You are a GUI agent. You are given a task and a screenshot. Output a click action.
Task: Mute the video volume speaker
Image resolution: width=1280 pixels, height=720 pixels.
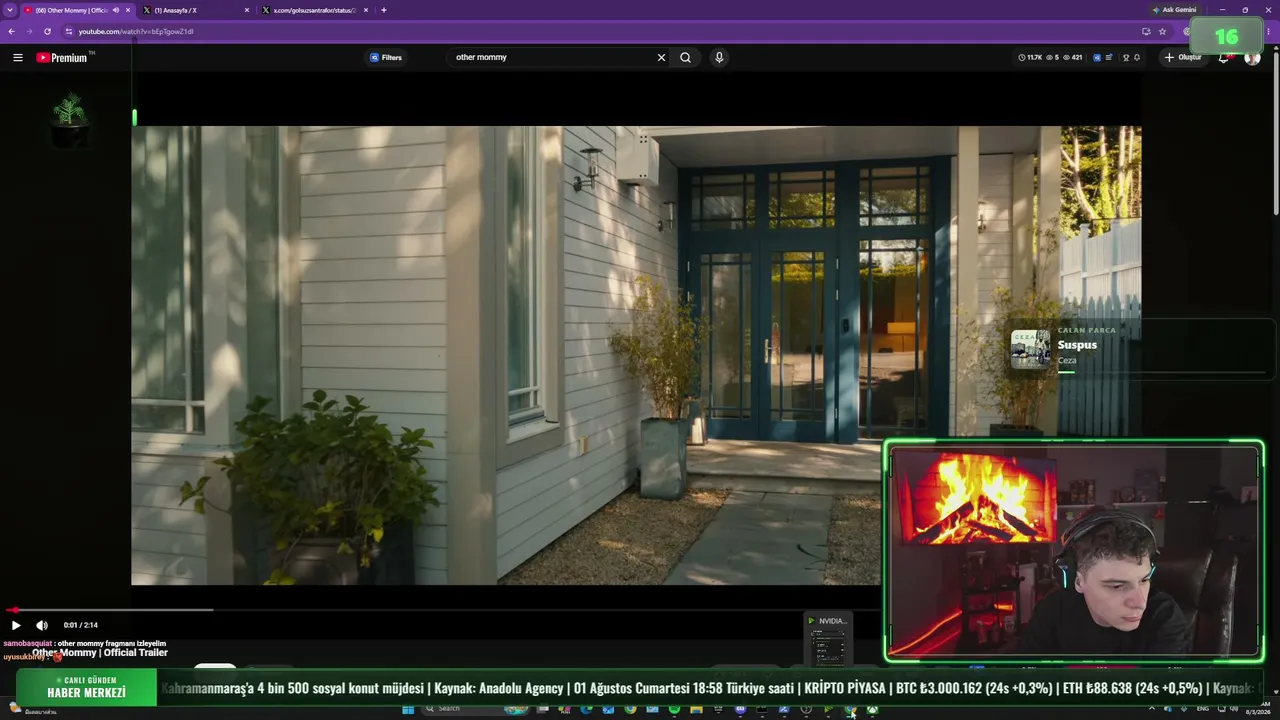[42, 625]
